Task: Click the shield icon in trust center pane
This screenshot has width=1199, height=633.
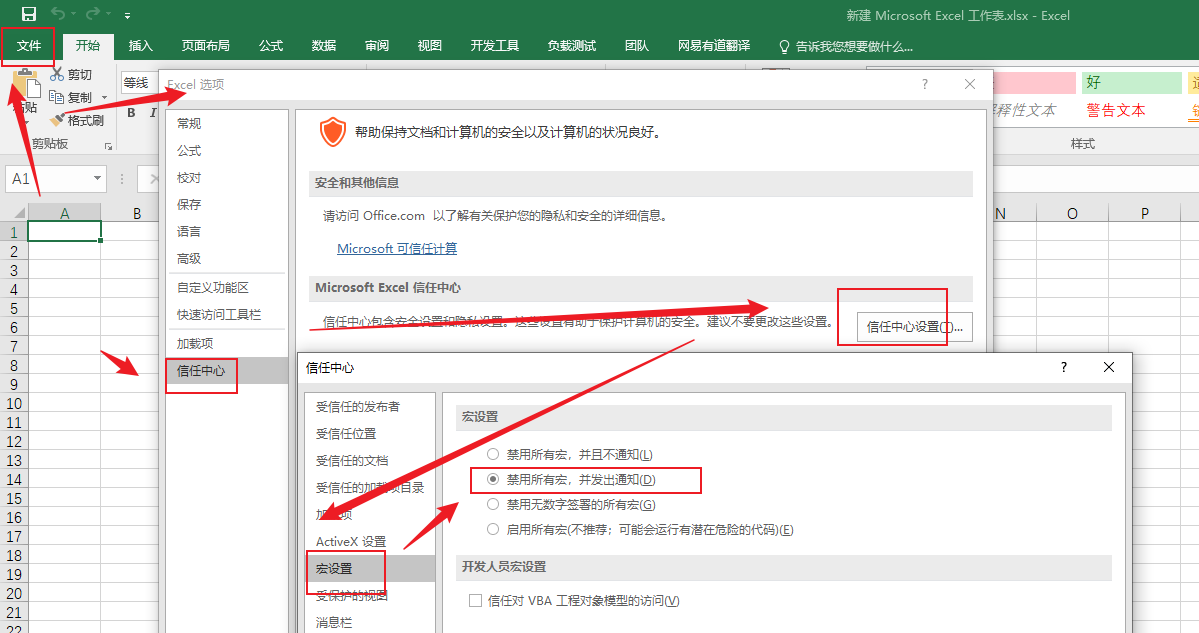Action: pyautogui.click(x=332, y=132)
